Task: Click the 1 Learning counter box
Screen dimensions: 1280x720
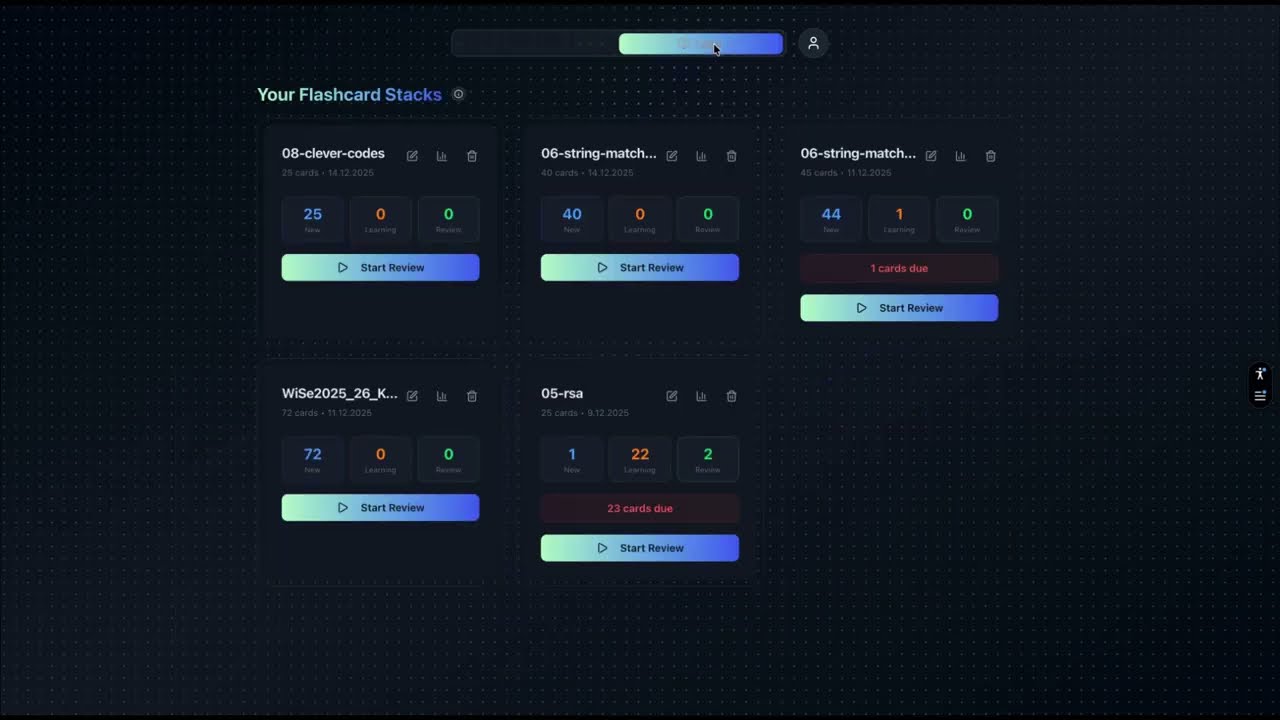Action: (x=899, y=220)
